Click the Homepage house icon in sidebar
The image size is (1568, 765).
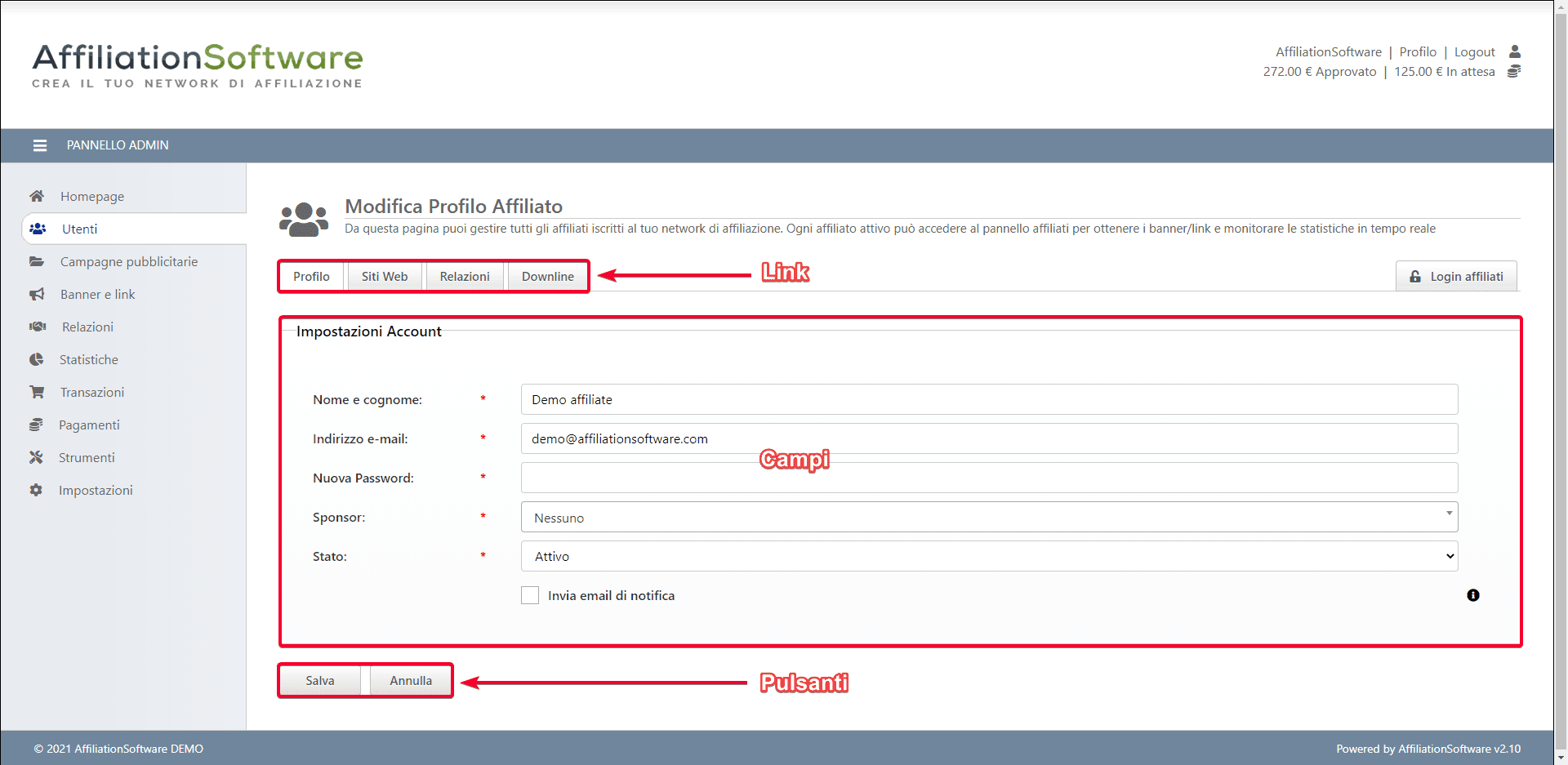(x=37, y=196)
